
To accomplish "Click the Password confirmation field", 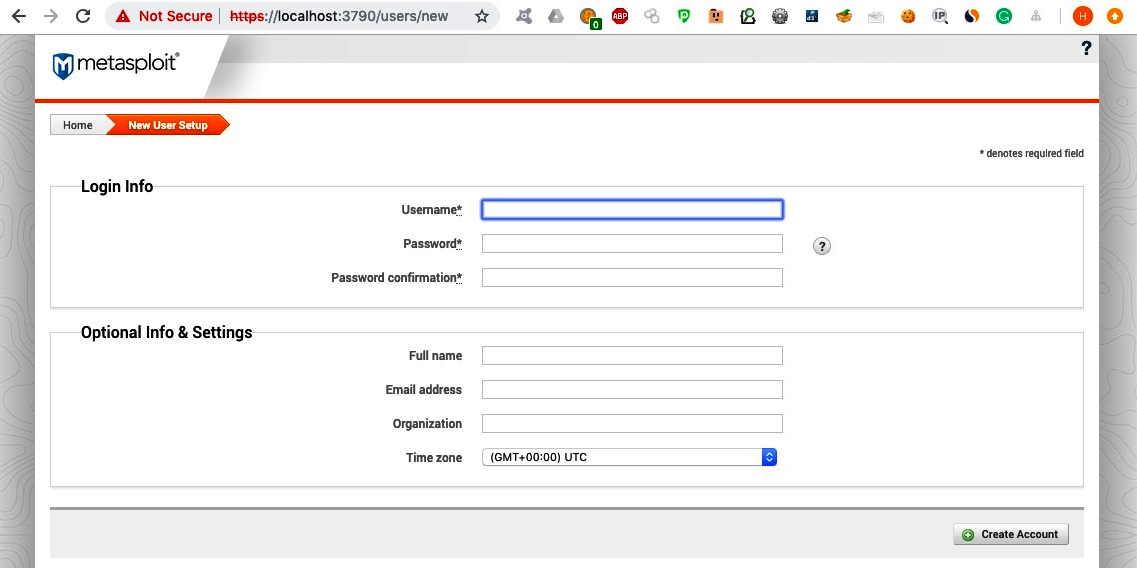I will 632,277.
